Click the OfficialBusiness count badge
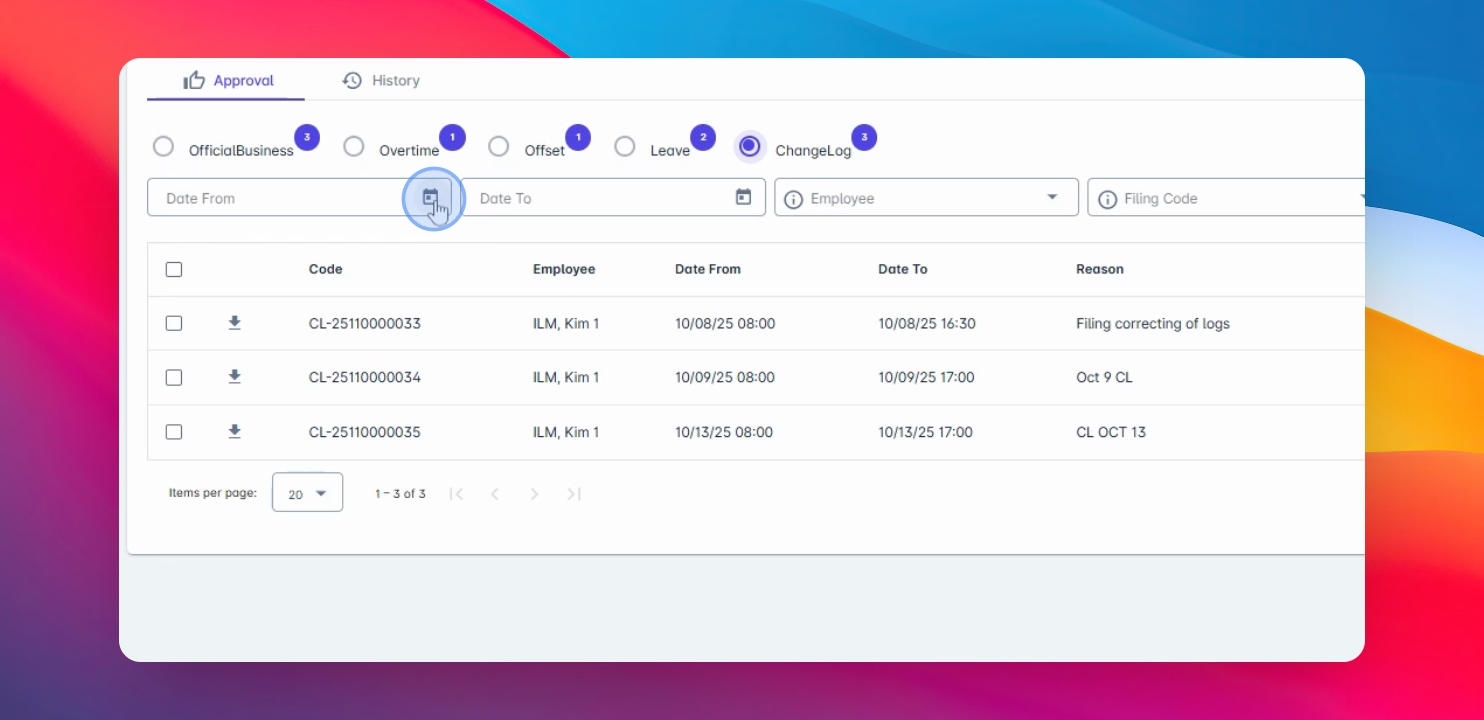Viewport: 1484px width, 720px height. point(307,137)
